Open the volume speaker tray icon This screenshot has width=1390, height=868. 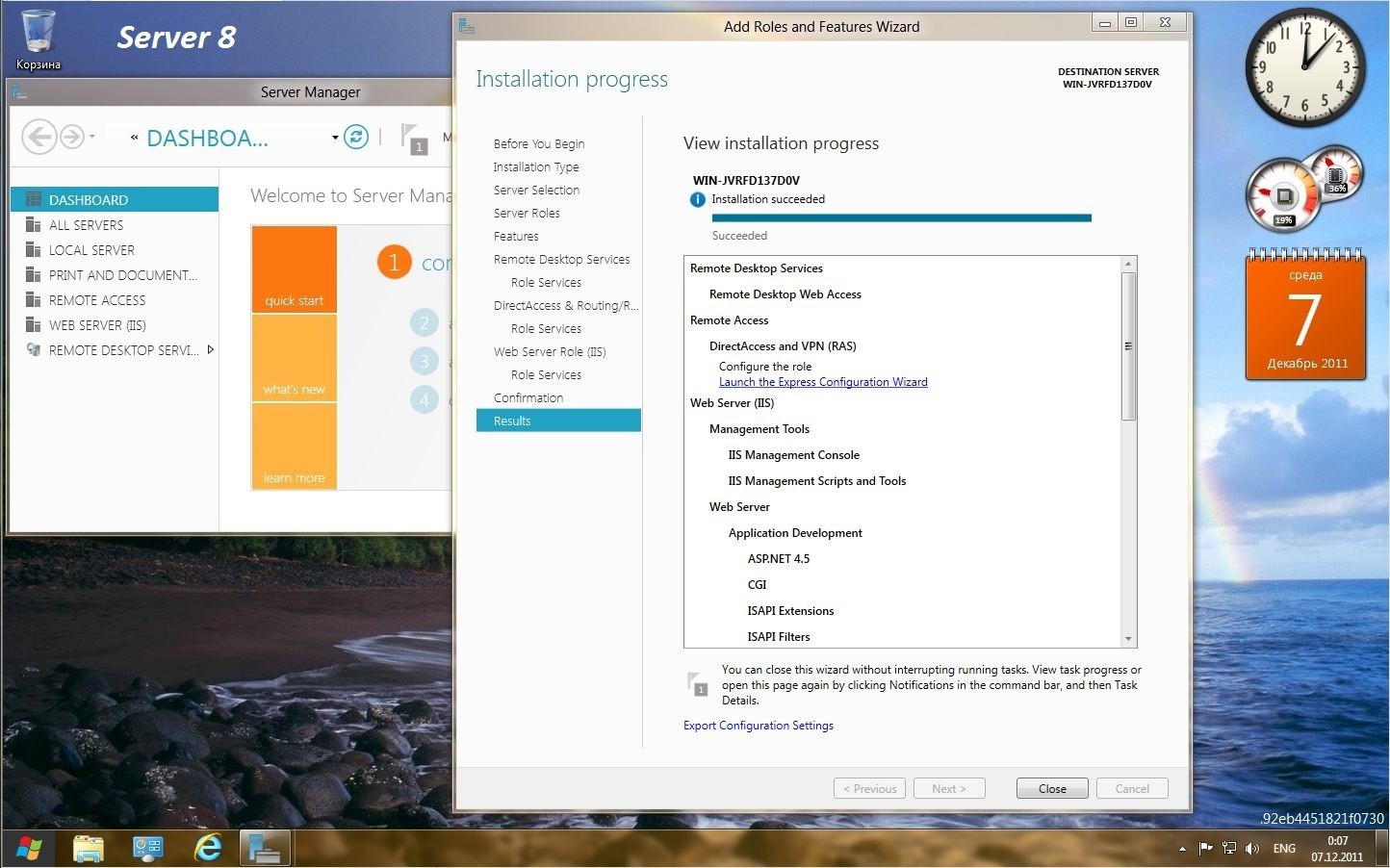tap(1252, 848)
